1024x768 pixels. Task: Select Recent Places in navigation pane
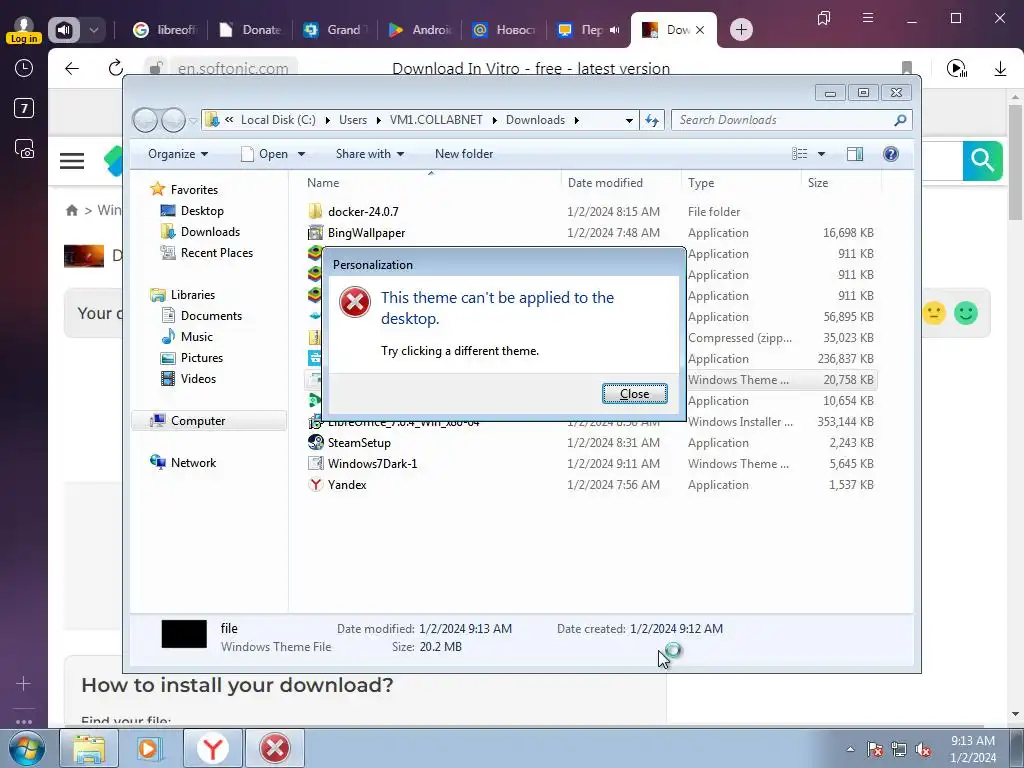(216, 253)
